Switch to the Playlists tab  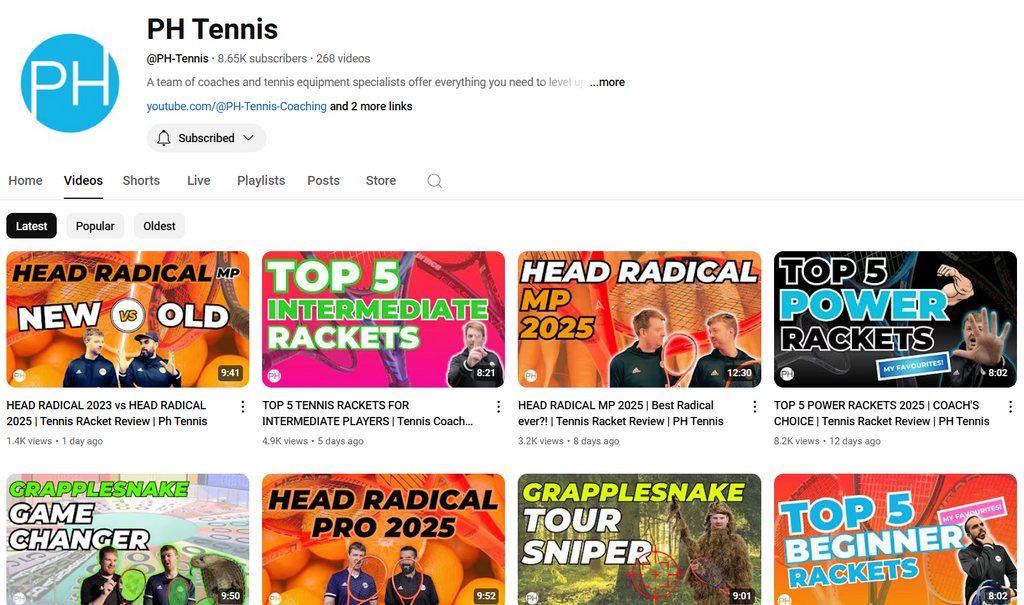click(261, 180)
